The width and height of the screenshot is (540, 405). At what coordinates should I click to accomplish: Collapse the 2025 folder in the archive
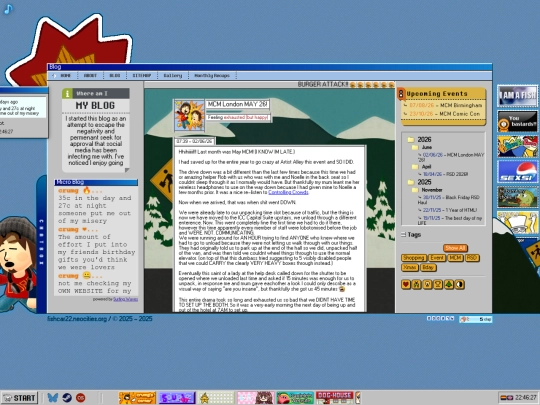411,182
